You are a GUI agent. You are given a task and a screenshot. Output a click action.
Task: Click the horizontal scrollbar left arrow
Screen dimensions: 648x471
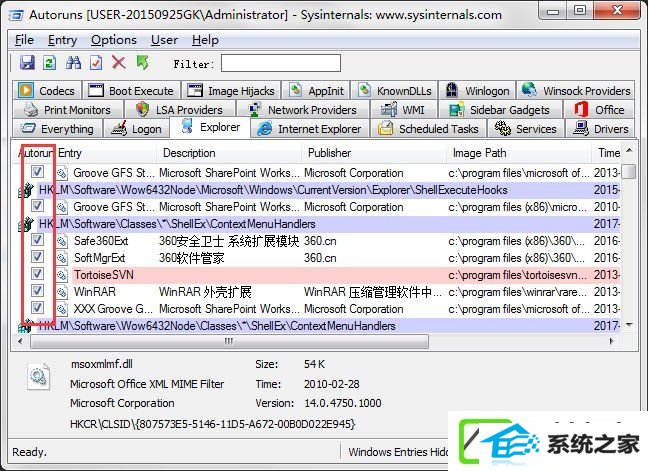point(21,341)
